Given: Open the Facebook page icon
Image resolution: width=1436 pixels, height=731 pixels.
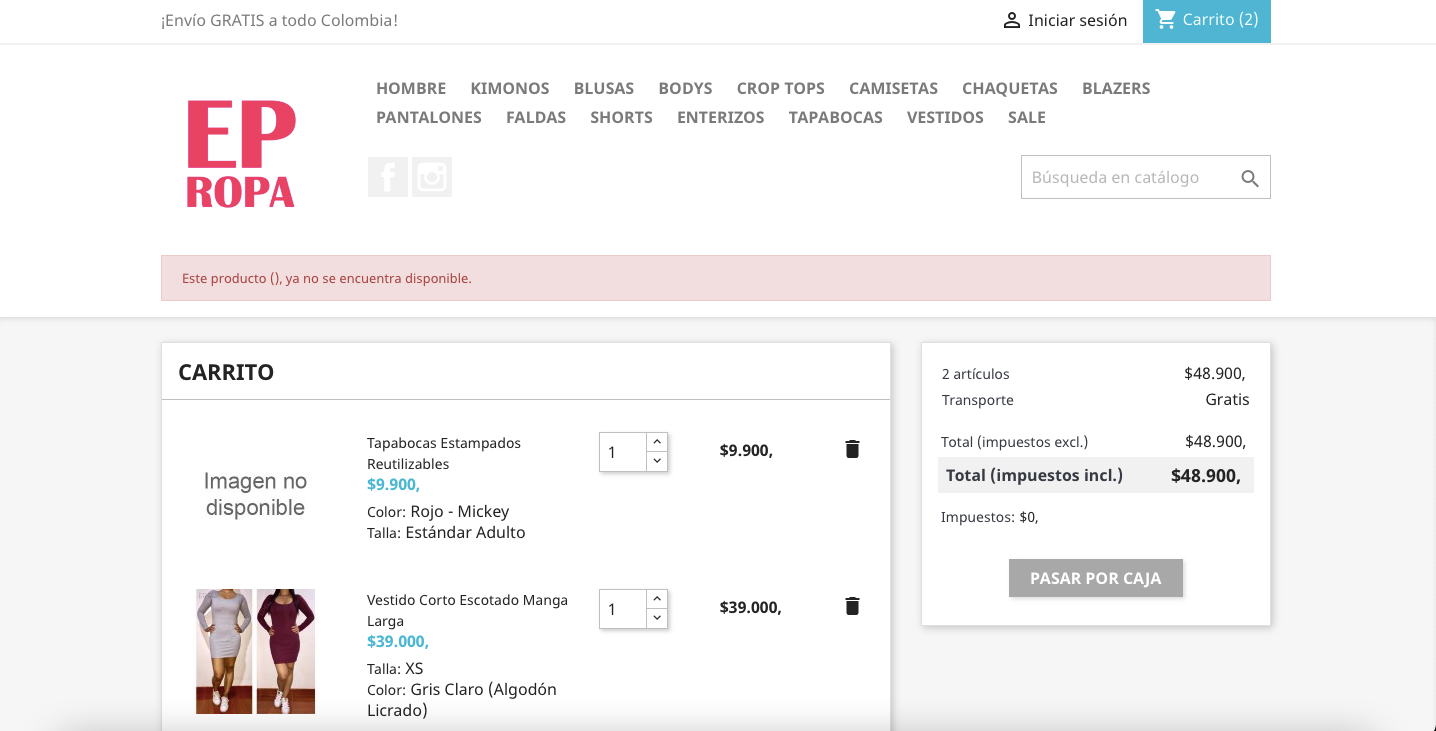Looking at the screenshot, I should tap(387, 177).
